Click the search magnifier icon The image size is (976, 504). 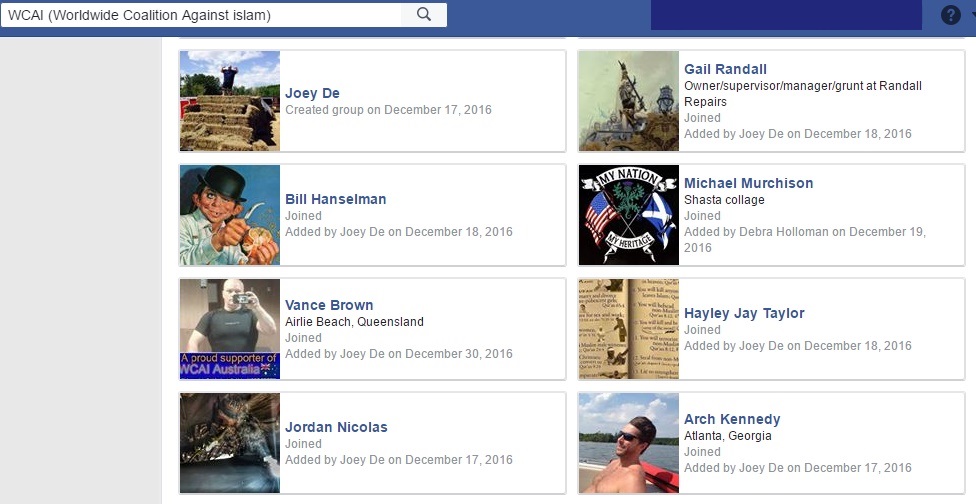(424, 14)
